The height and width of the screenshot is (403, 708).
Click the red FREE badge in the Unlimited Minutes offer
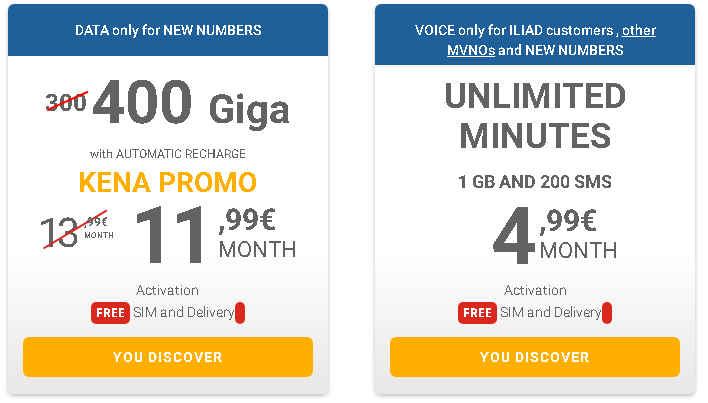pos(477,313)
